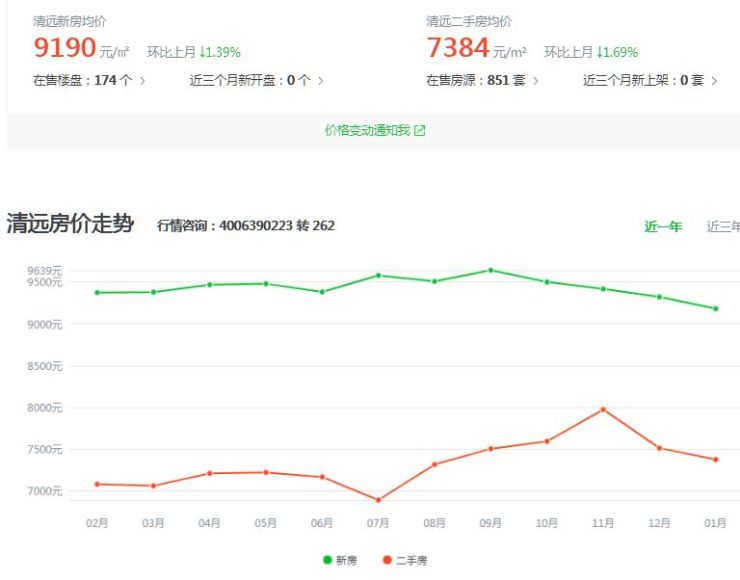This screenshot has height=580, width=740.
Task: Click the 清远二手房均价 label
Action: pos(469,21)
